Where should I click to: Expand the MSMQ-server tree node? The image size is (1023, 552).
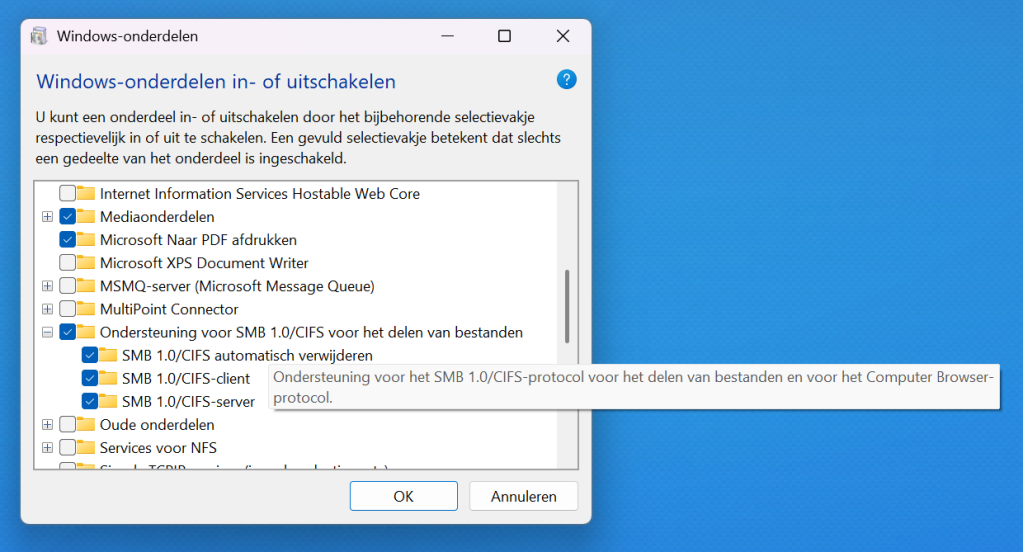click(x=47, y=286)
